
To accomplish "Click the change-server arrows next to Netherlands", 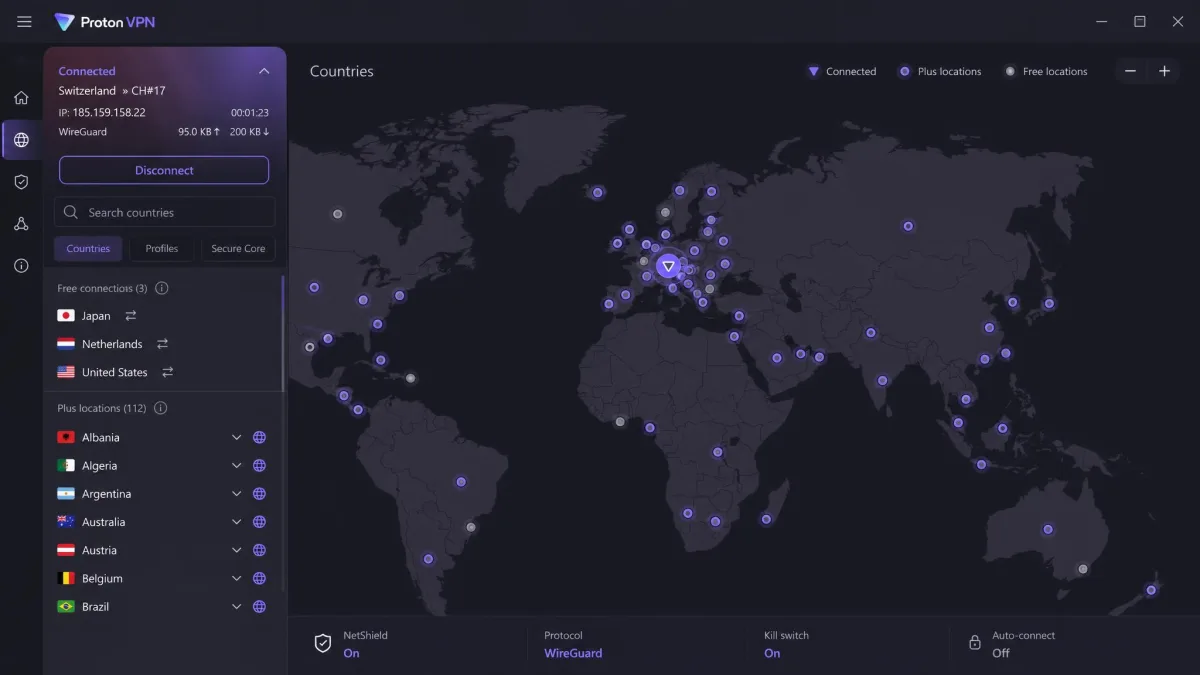I will pyautogui.click(x=162, y=344).
